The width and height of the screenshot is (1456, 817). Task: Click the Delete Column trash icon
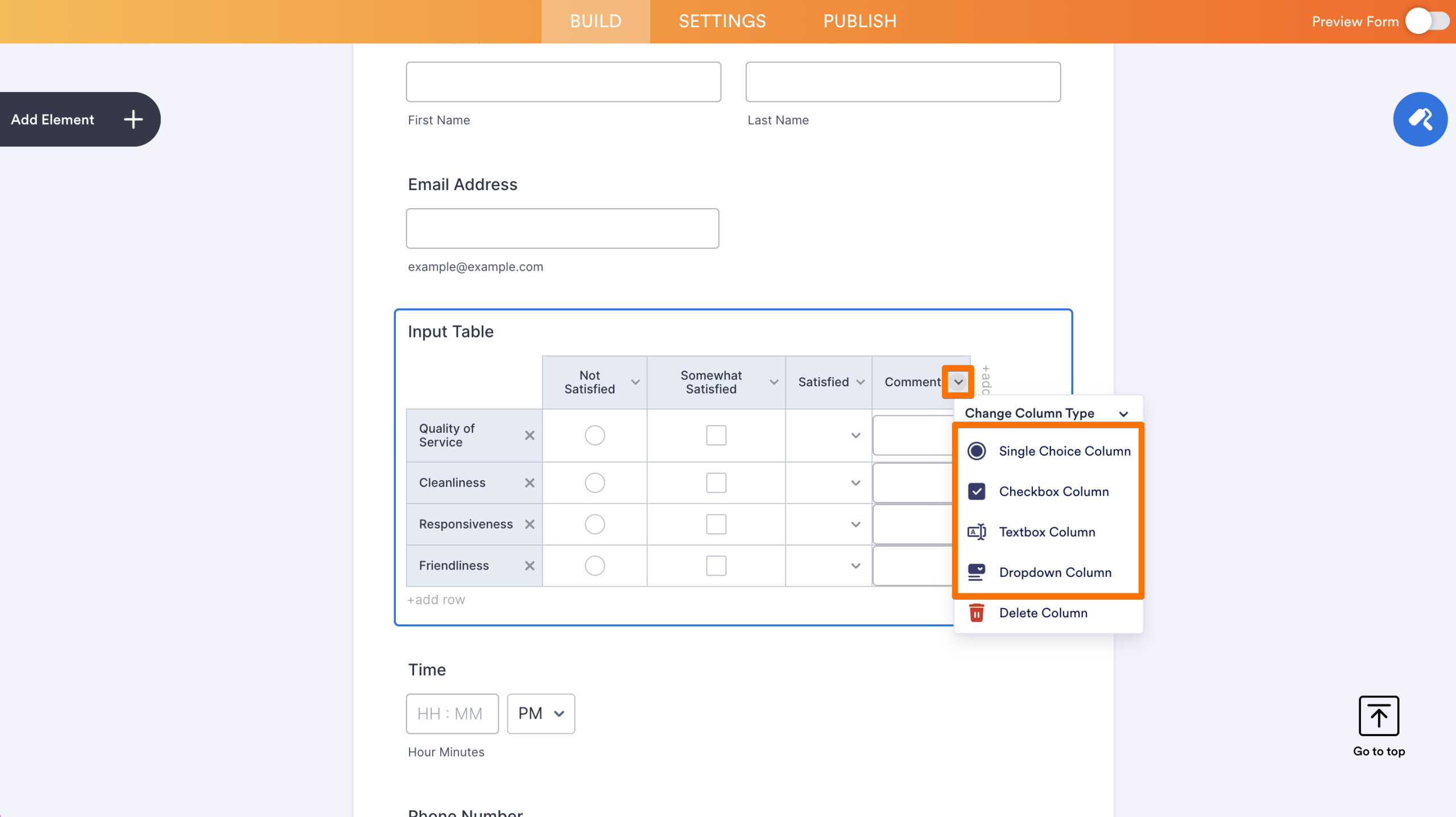977,613
